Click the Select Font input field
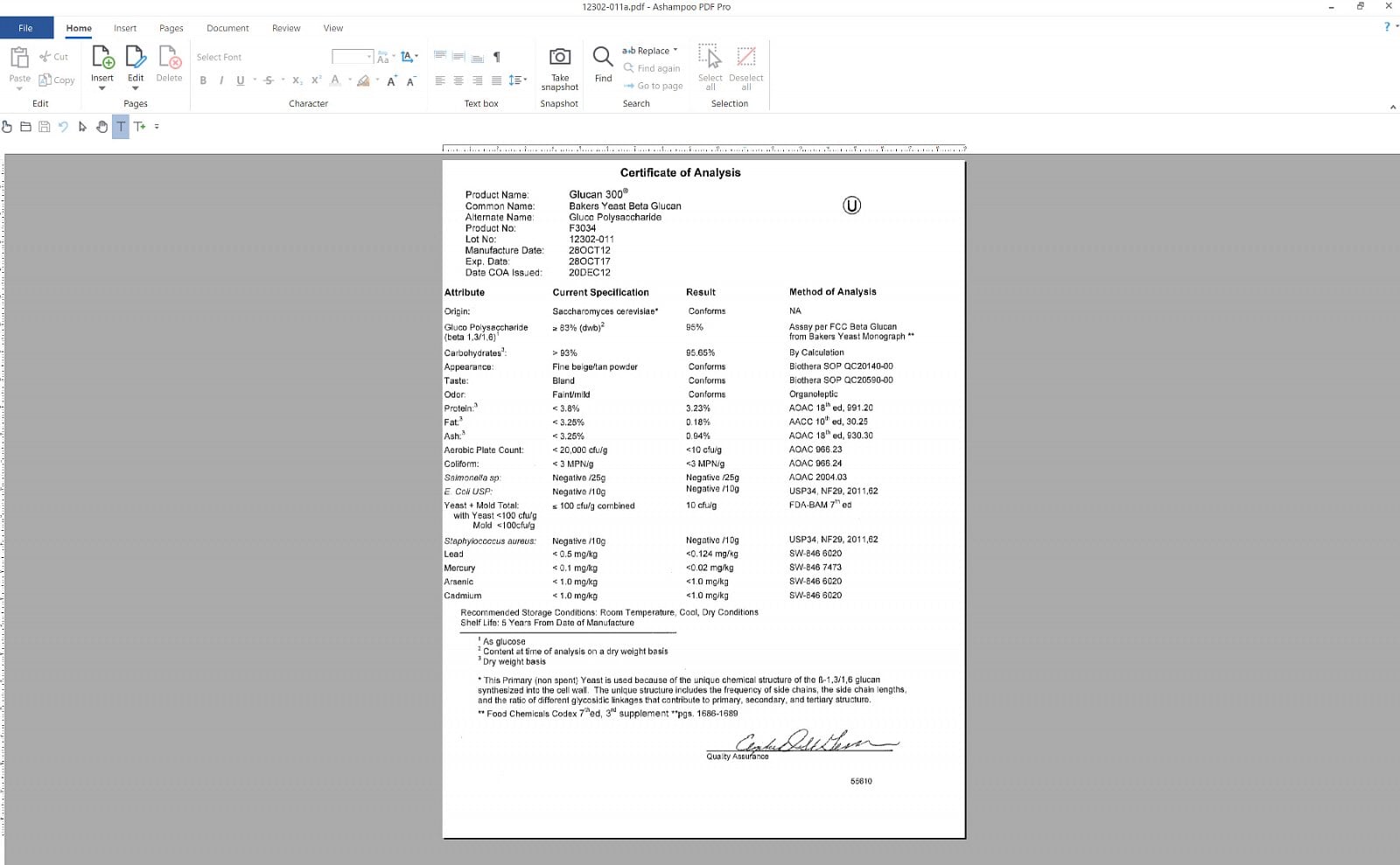 point(261,57)
